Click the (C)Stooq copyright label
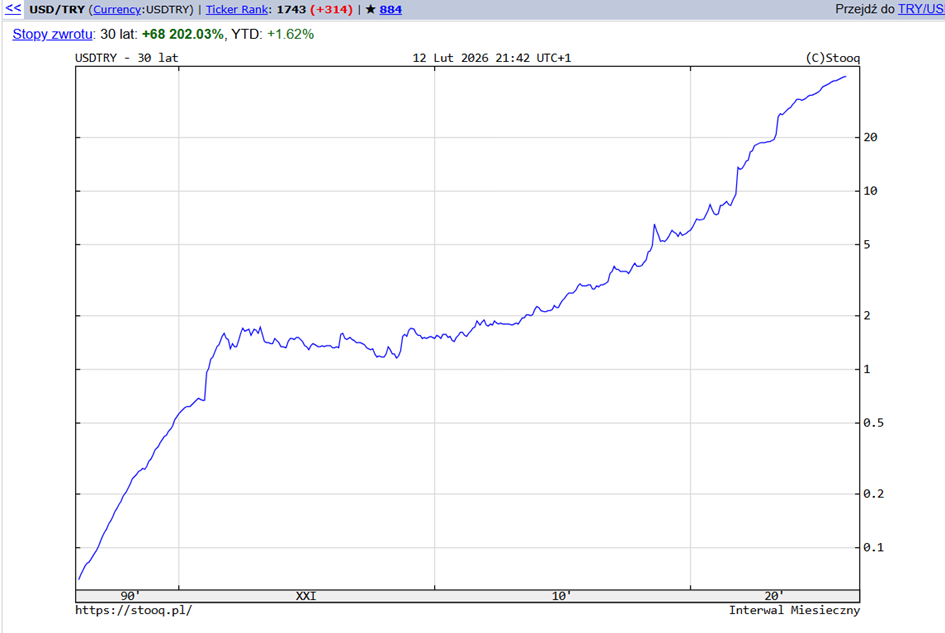945x633 pixels. 831,57
